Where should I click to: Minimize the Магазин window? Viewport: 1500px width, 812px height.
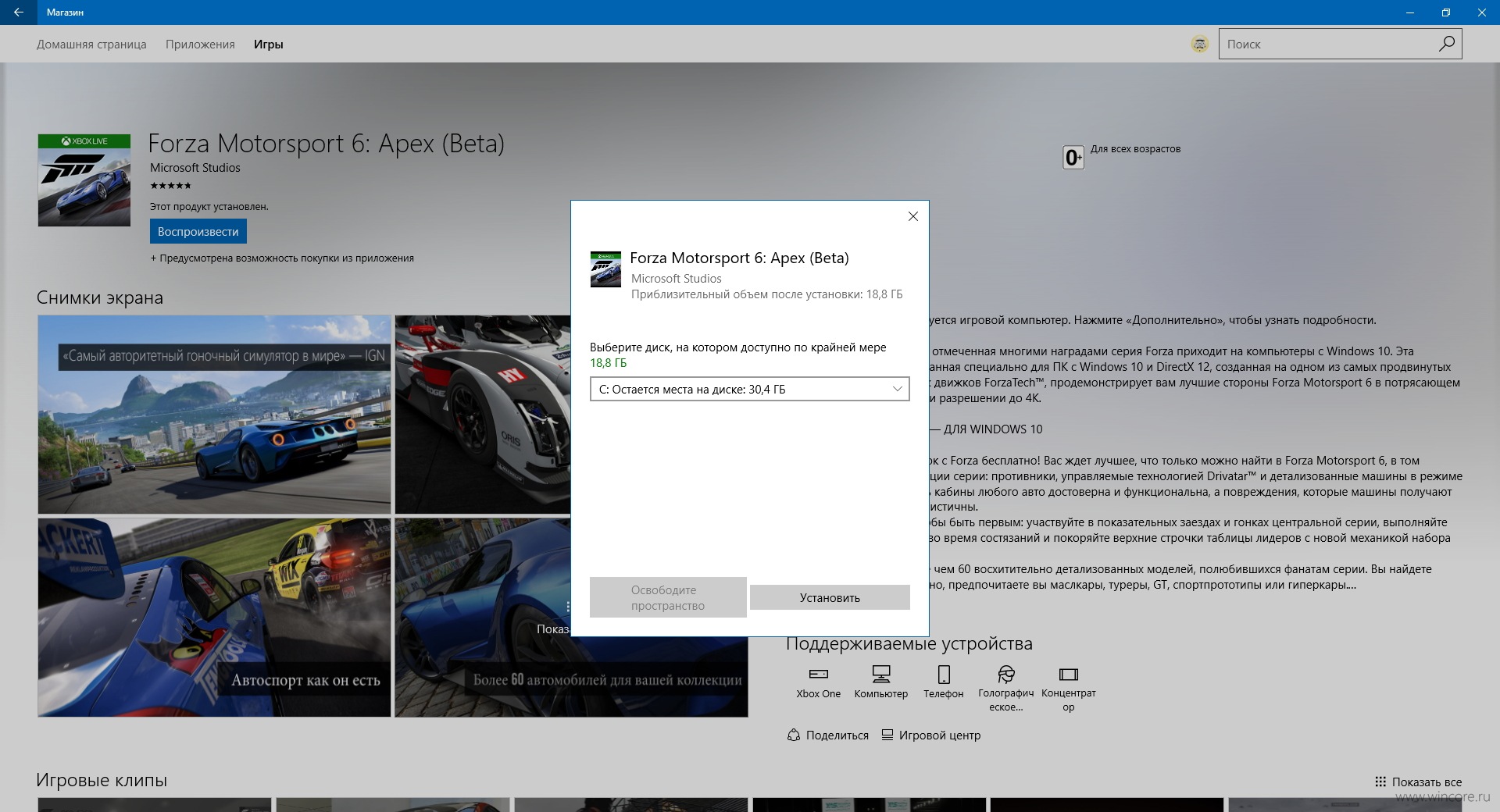coord(1410,12)
